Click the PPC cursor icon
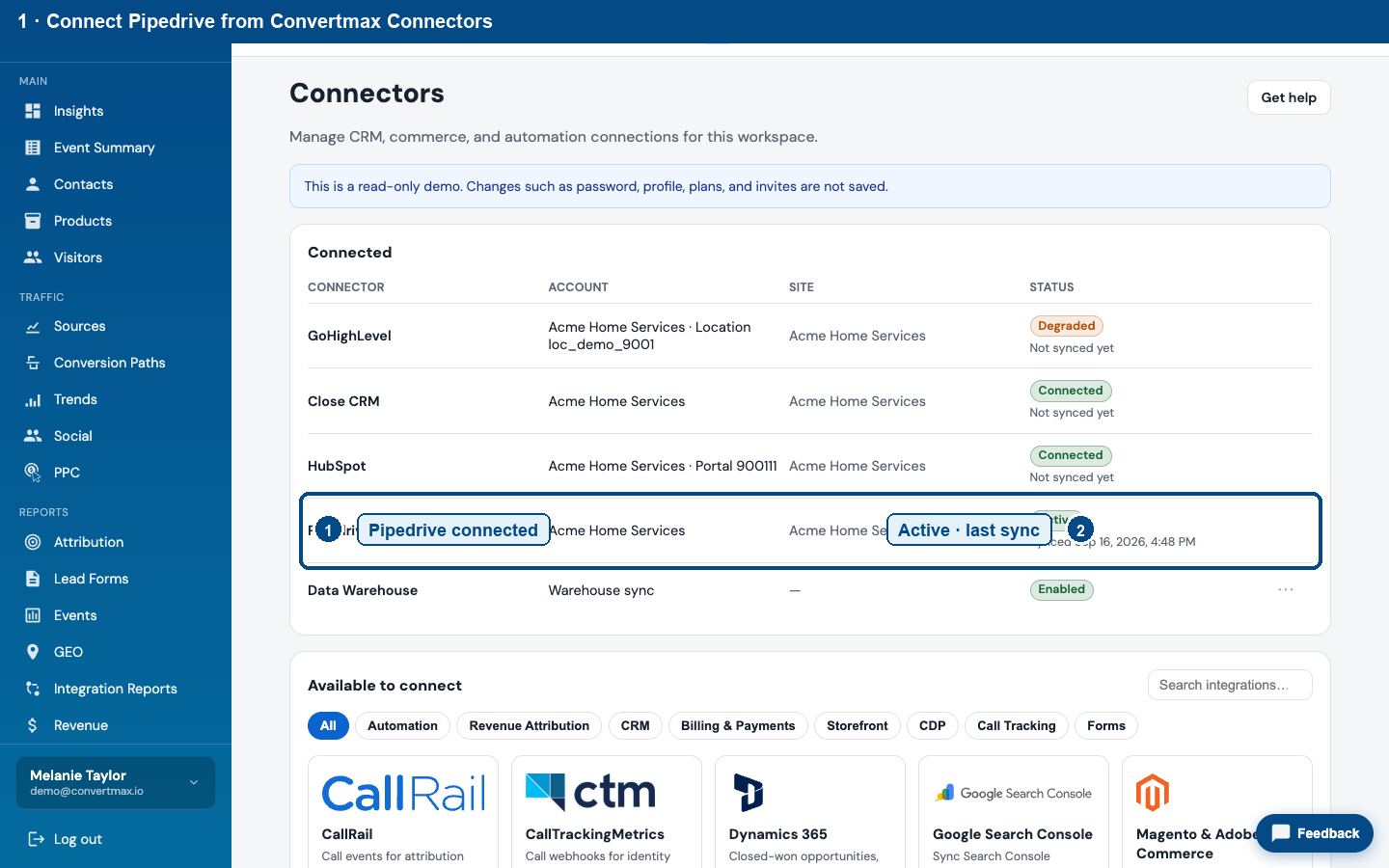Image resolution: width=1389 pixels, height=868 pixels. [33, 473]
